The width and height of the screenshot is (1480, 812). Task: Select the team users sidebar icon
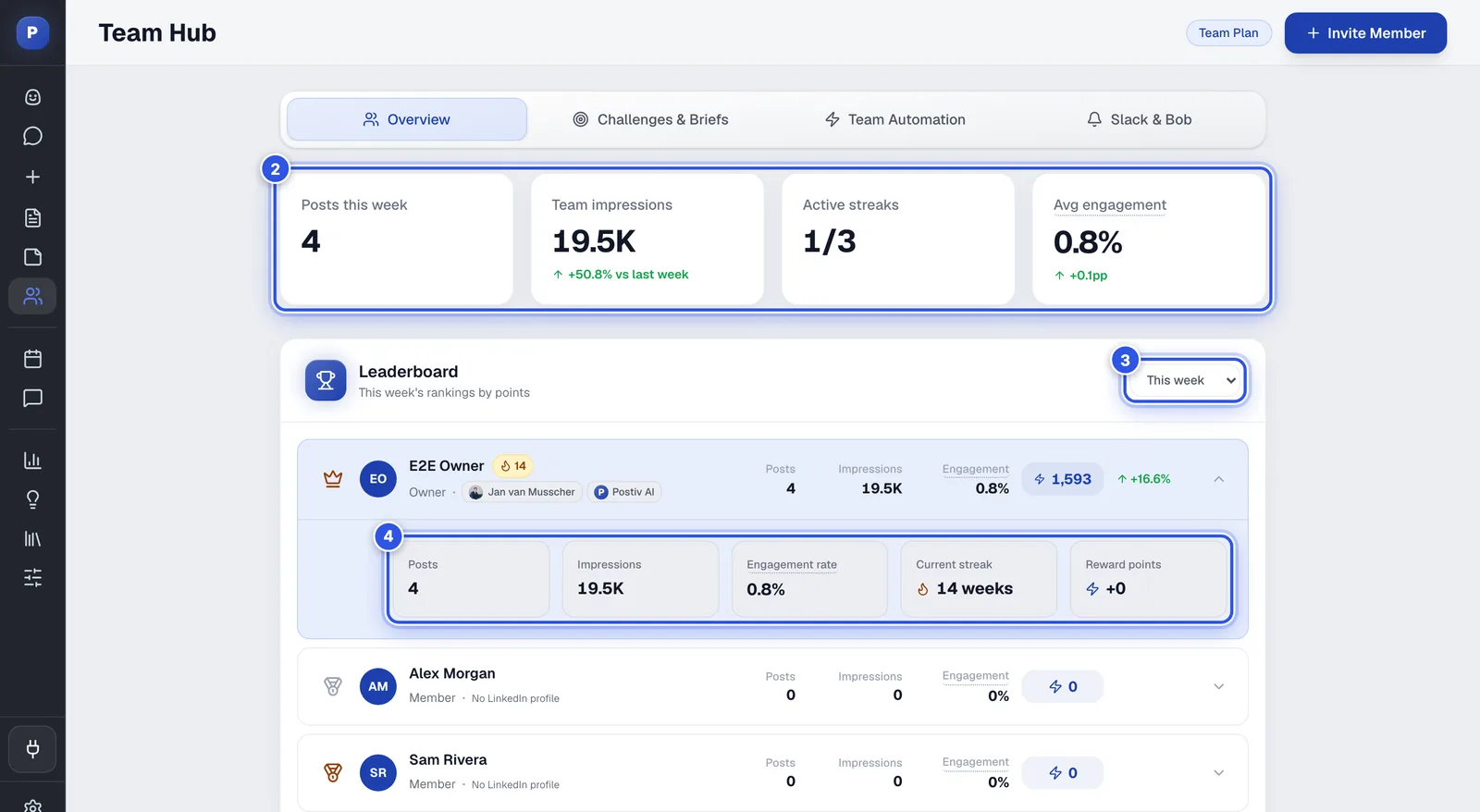[x=32, y=296]
